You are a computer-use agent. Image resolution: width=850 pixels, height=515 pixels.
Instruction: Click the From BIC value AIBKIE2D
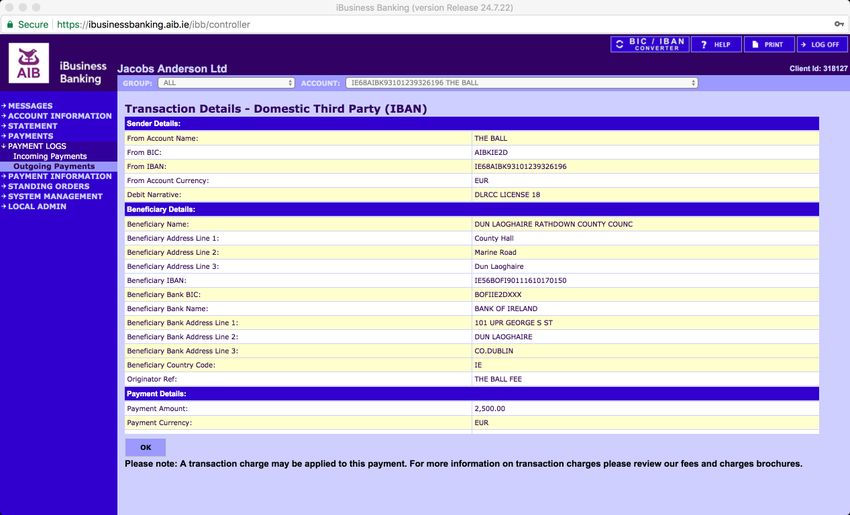(491, 152)
